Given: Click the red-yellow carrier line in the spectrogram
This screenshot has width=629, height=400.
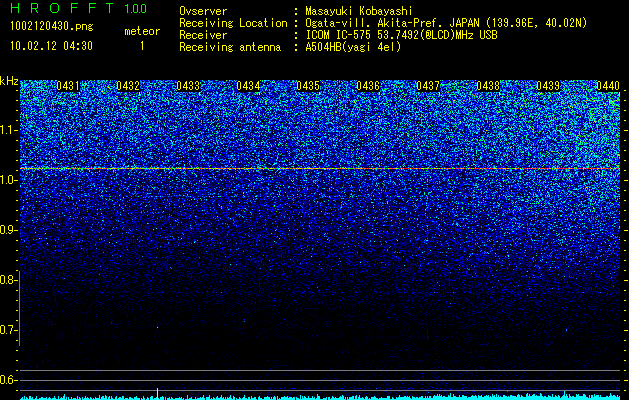Looking at the screenshot, I should tap(320, 169).
